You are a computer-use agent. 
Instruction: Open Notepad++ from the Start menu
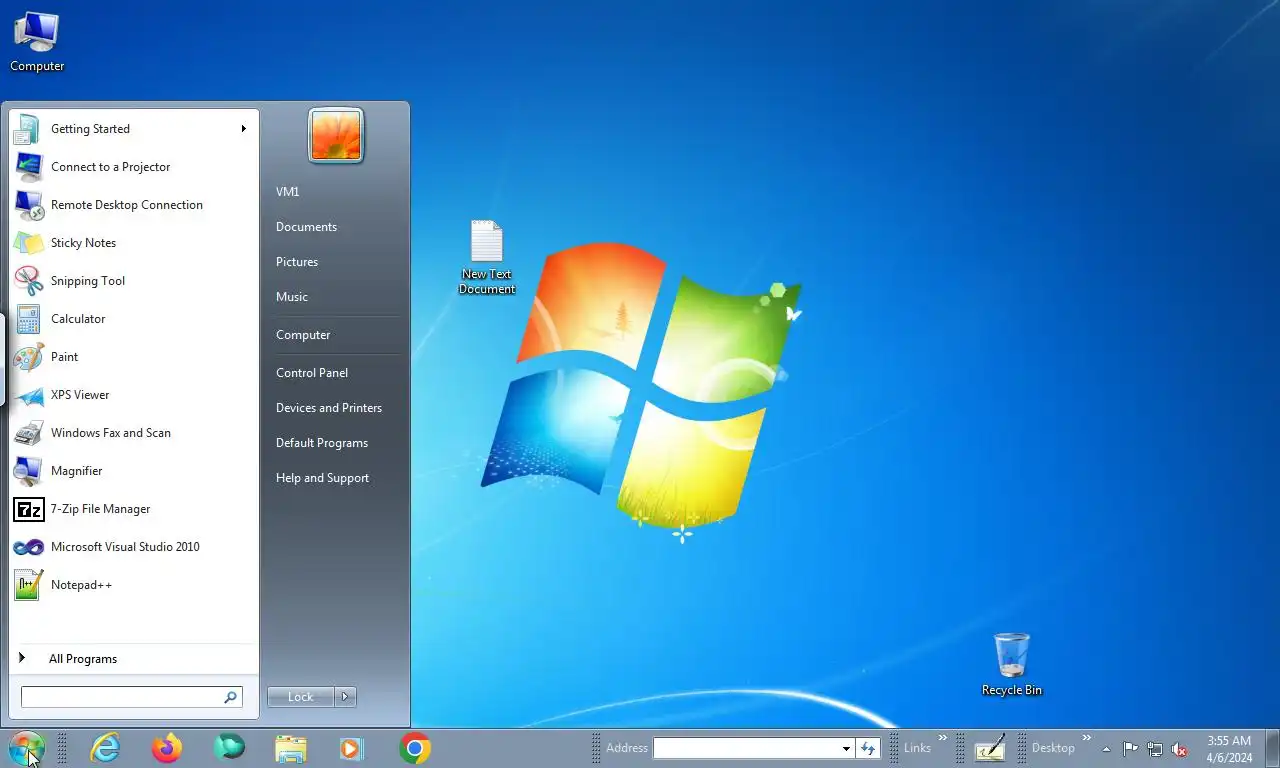[x=134, y=585]
